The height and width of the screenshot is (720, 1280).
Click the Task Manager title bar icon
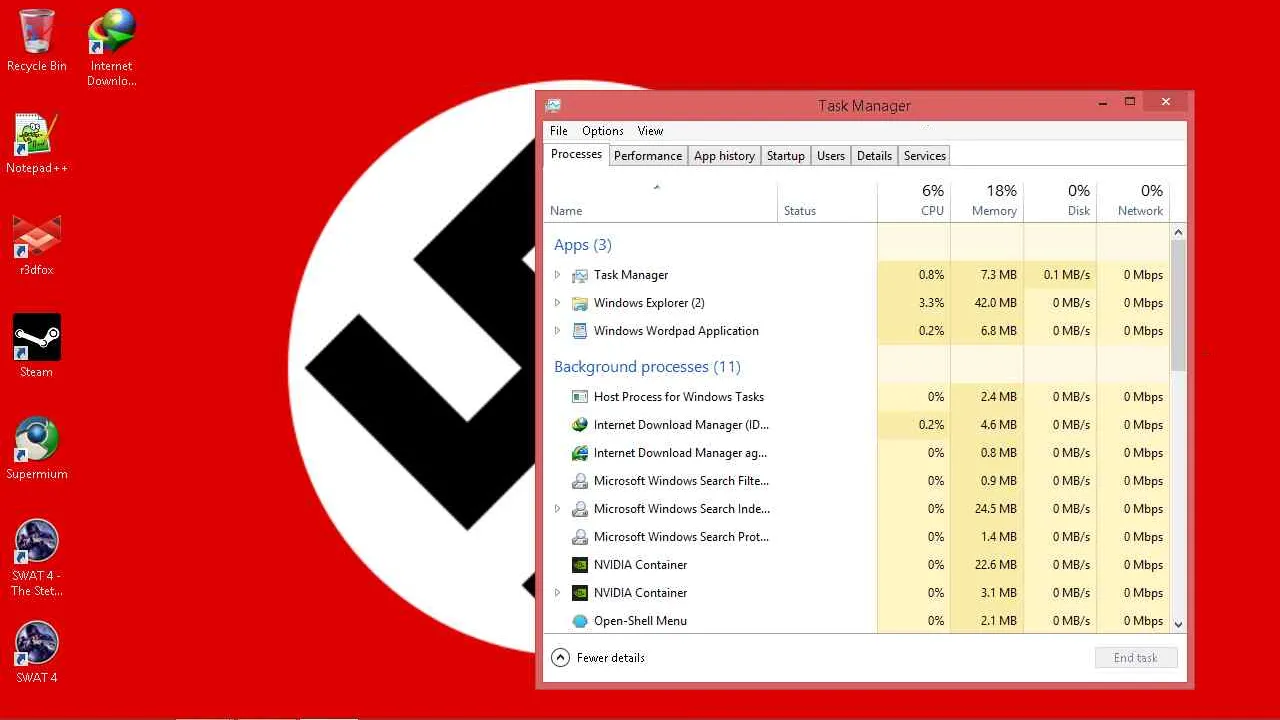553,105
